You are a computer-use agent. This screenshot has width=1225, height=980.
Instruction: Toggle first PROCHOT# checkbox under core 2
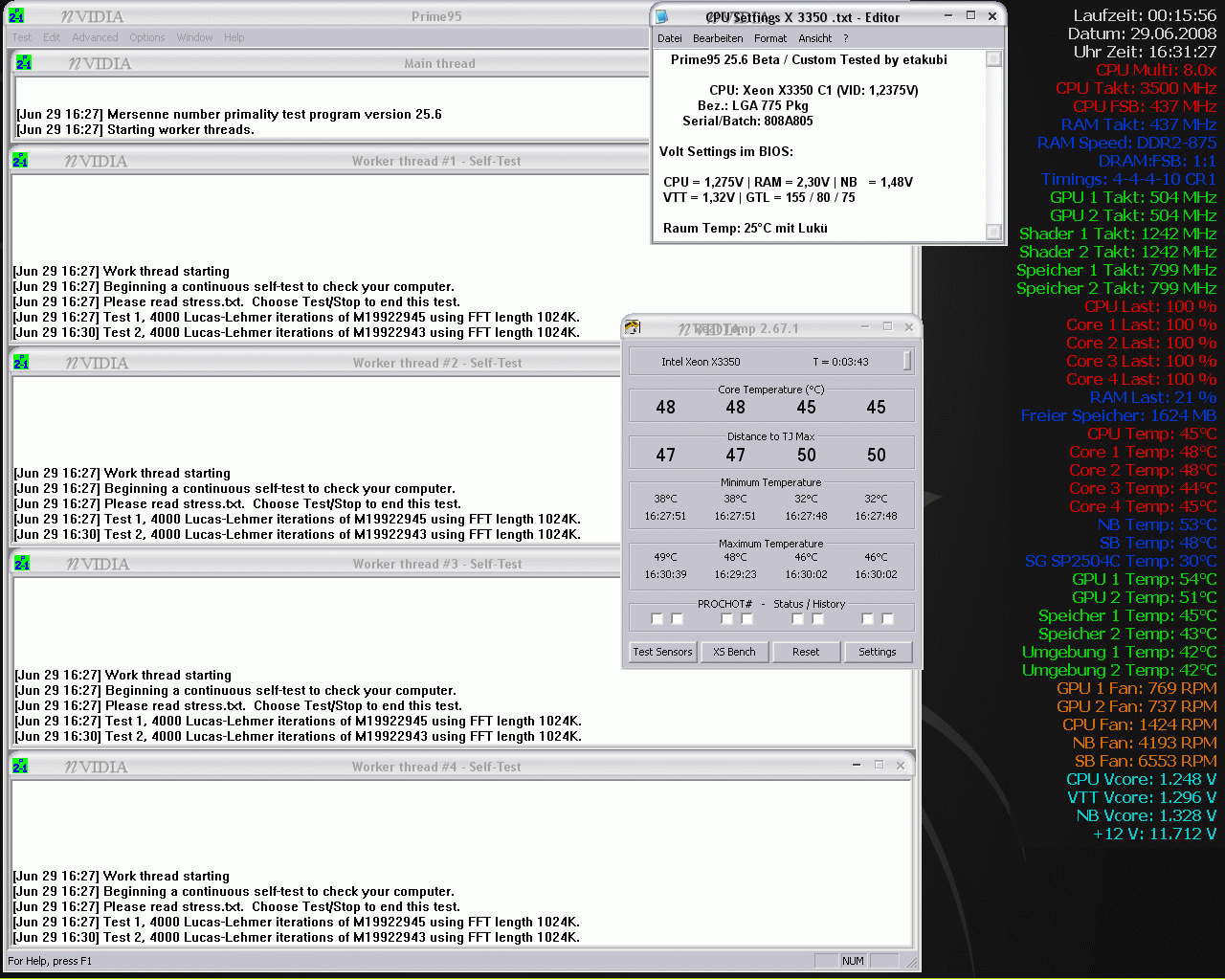click(726, 618)
